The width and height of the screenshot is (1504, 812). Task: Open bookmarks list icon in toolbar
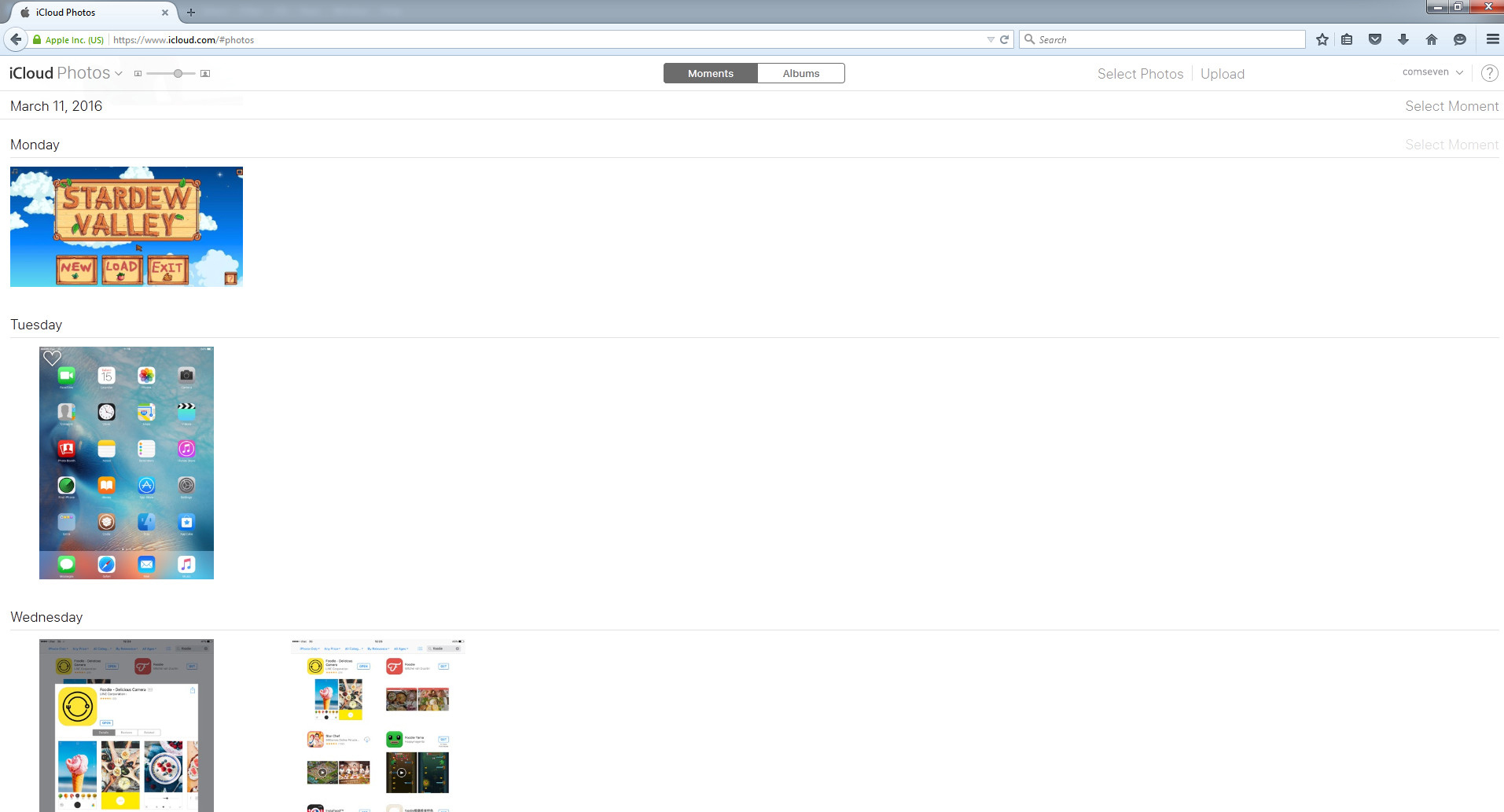click(1347, 39)
